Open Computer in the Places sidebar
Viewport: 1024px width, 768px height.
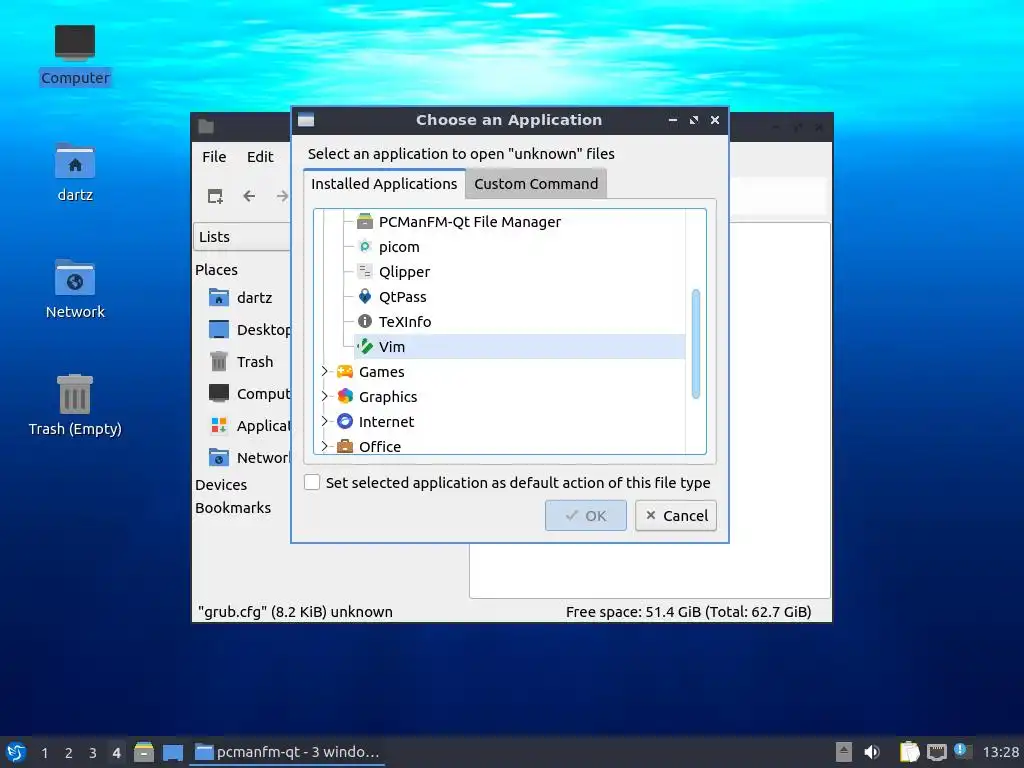pyautogui.click(x=248, y=394)
